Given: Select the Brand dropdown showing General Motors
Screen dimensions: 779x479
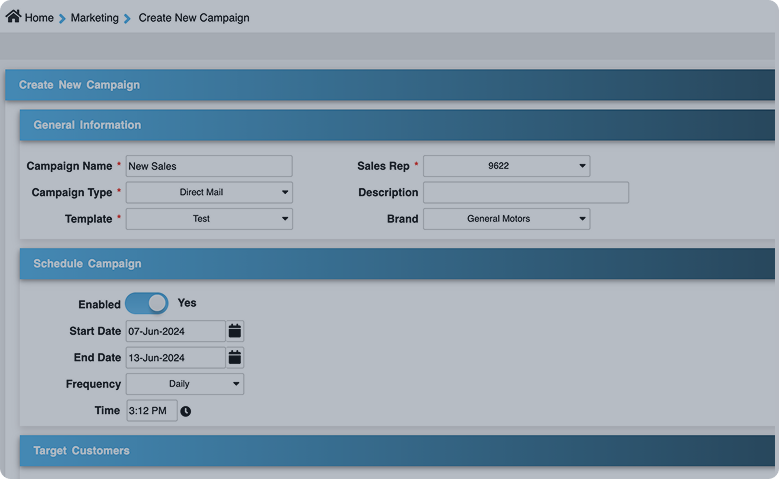Looking at the screenshot, I should 506,219.
